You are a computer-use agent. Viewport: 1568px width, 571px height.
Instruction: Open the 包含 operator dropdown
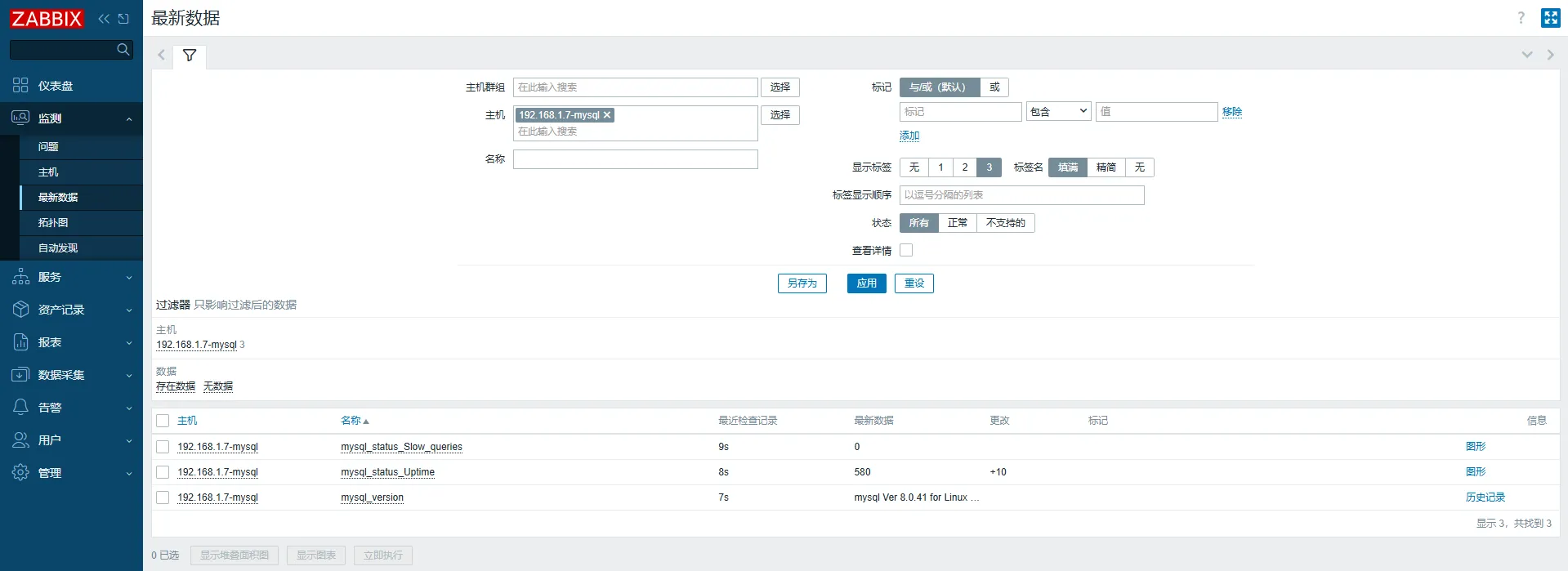click(1059, 112)
